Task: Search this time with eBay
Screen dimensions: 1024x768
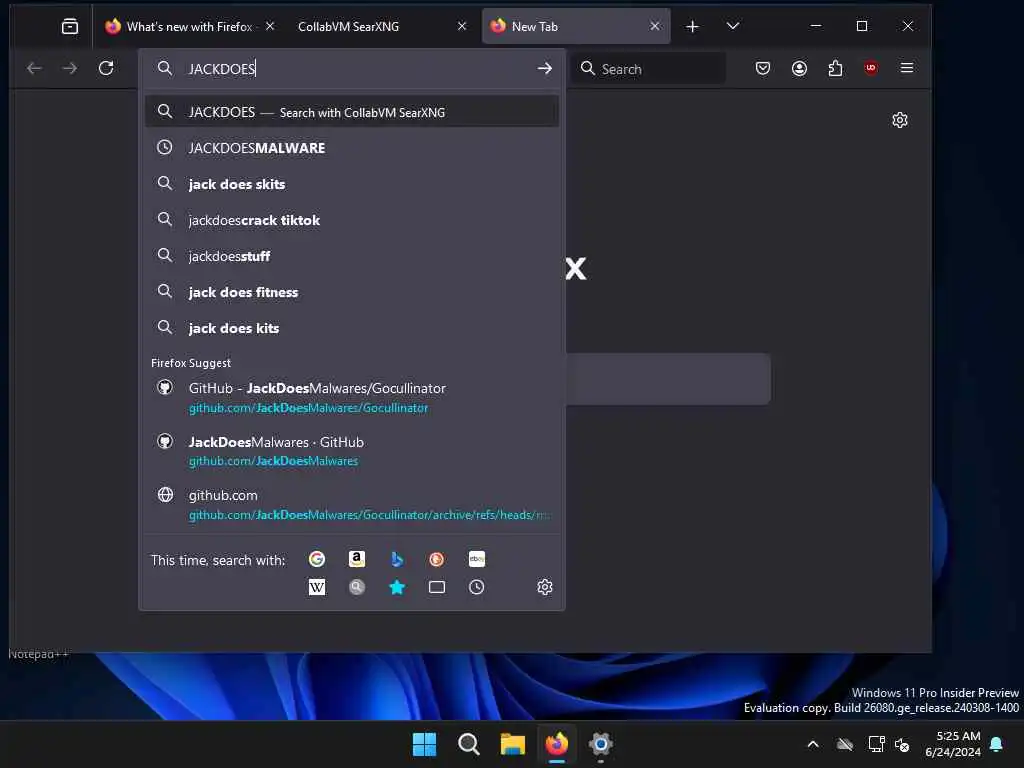Action: click(477, 559)
